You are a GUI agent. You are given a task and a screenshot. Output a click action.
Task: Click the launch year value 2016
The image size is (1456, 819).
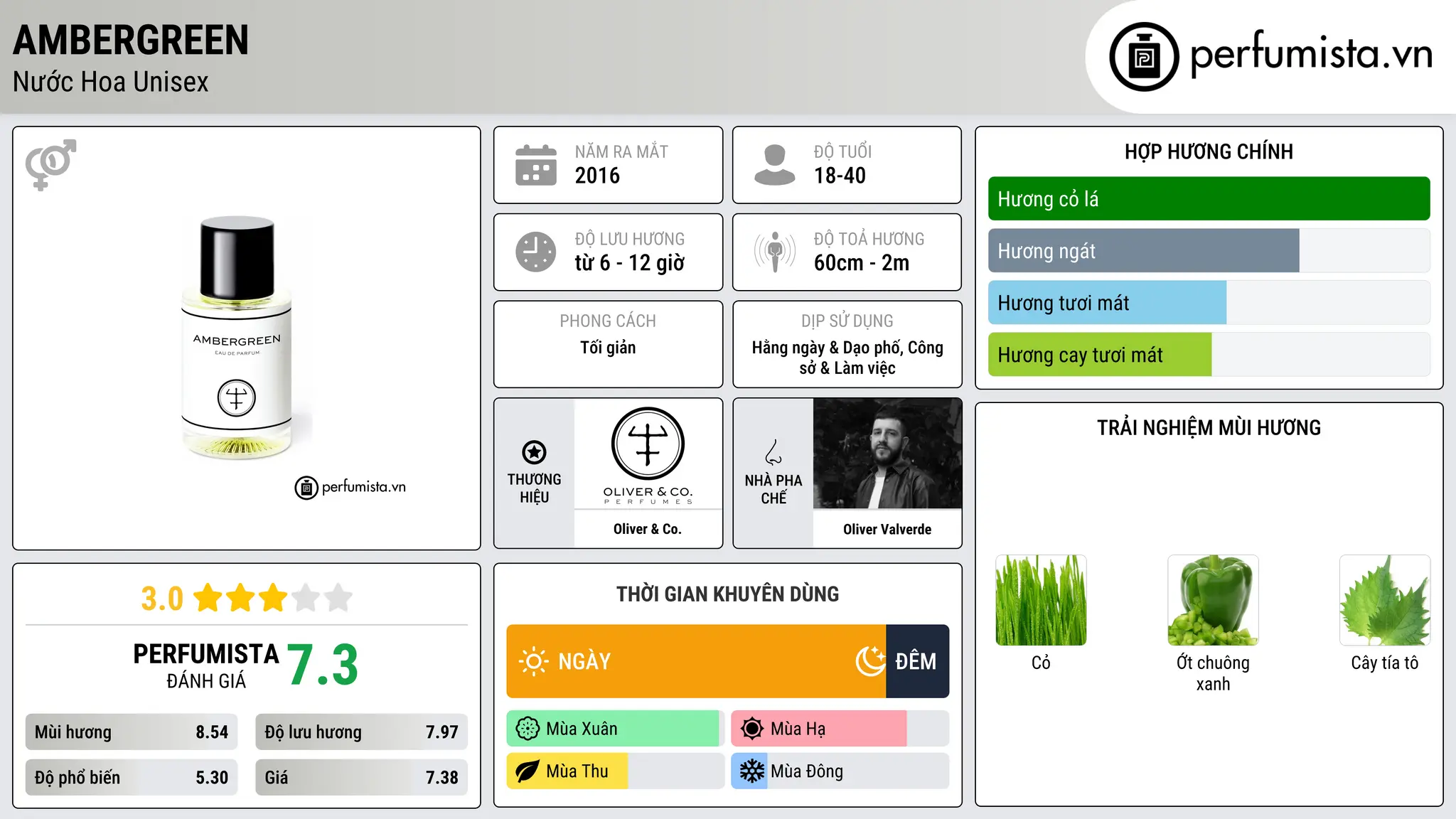[x=597, y=176]
